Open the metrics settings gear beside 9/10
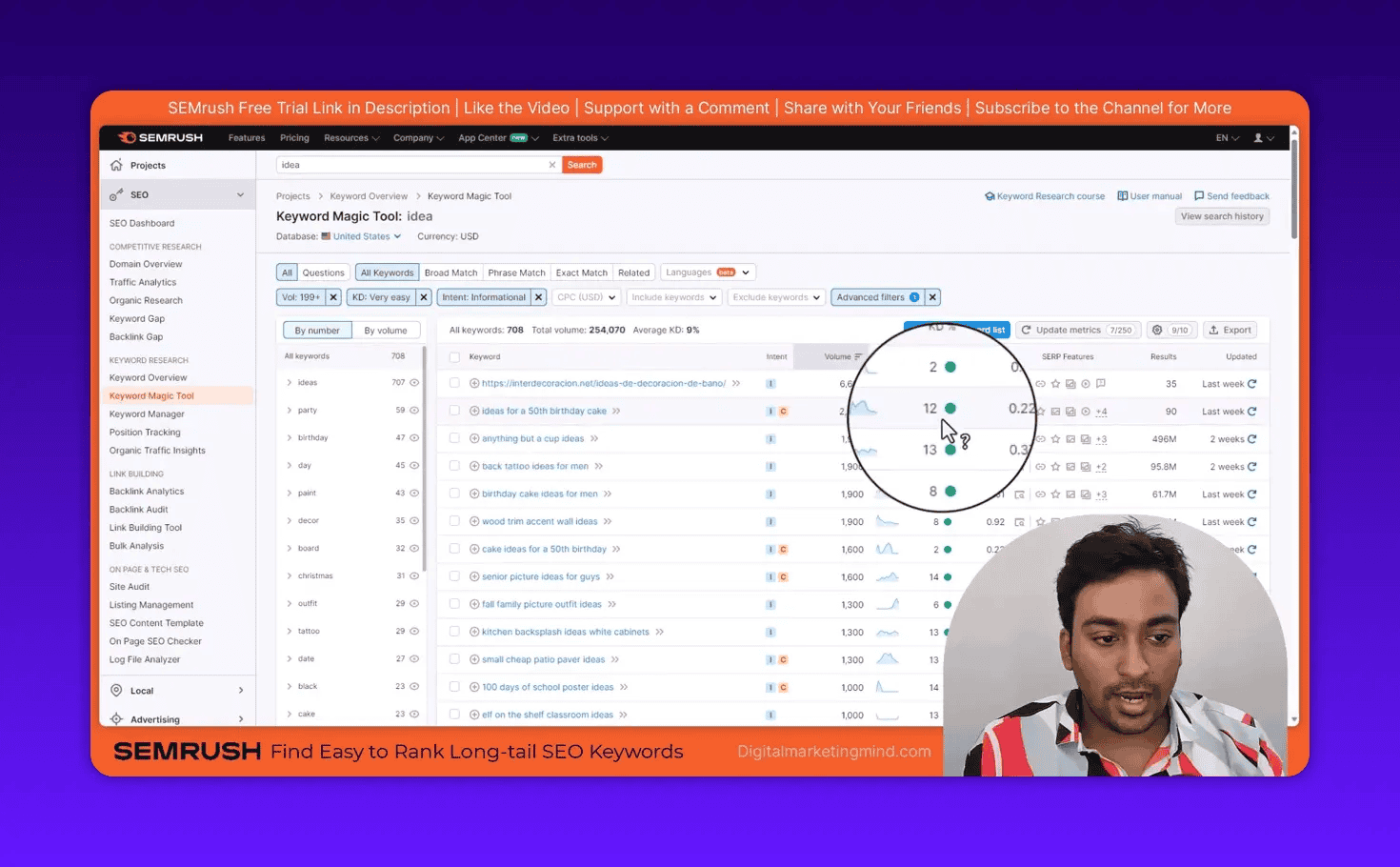 pyautogui.click(x=1156, y=329)
